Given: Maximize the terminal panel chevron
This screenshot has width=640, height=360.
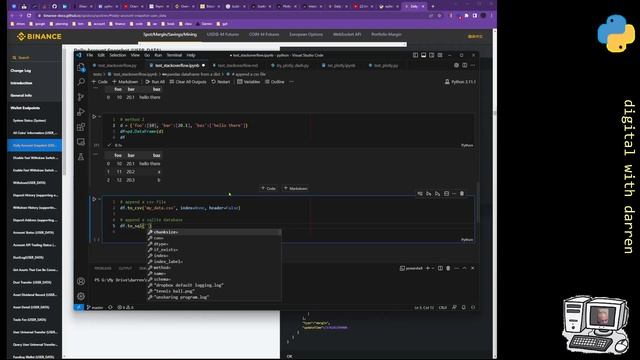Looking at the screenshot, I should [x=464, y=268].
